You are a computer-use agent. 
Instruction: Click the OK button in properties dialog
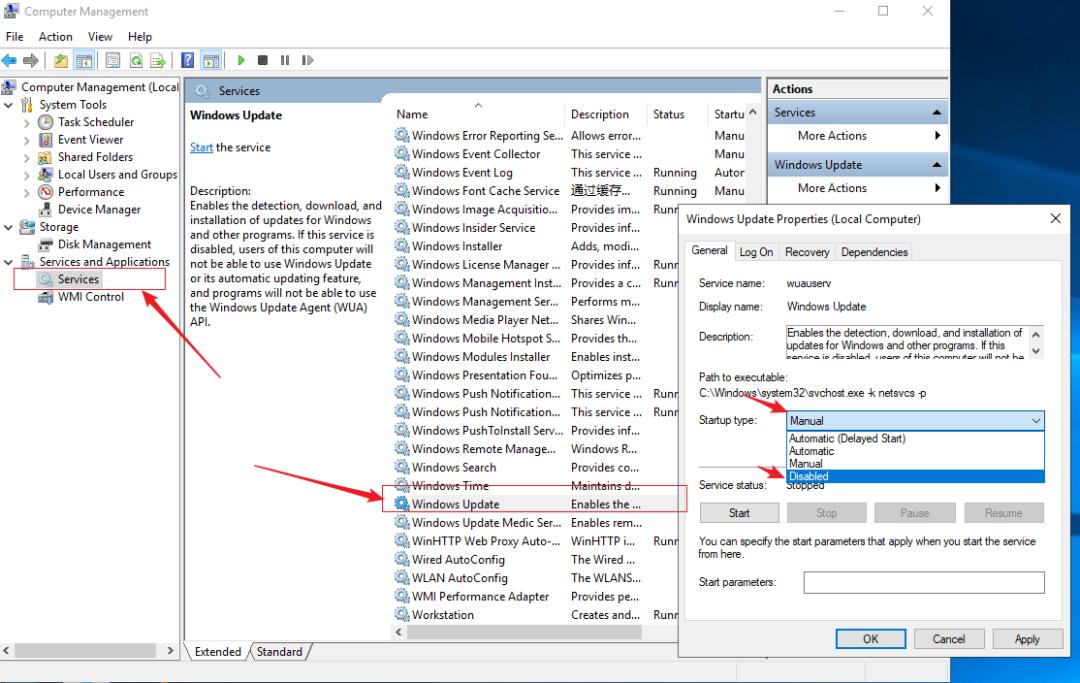coord(870,639)
